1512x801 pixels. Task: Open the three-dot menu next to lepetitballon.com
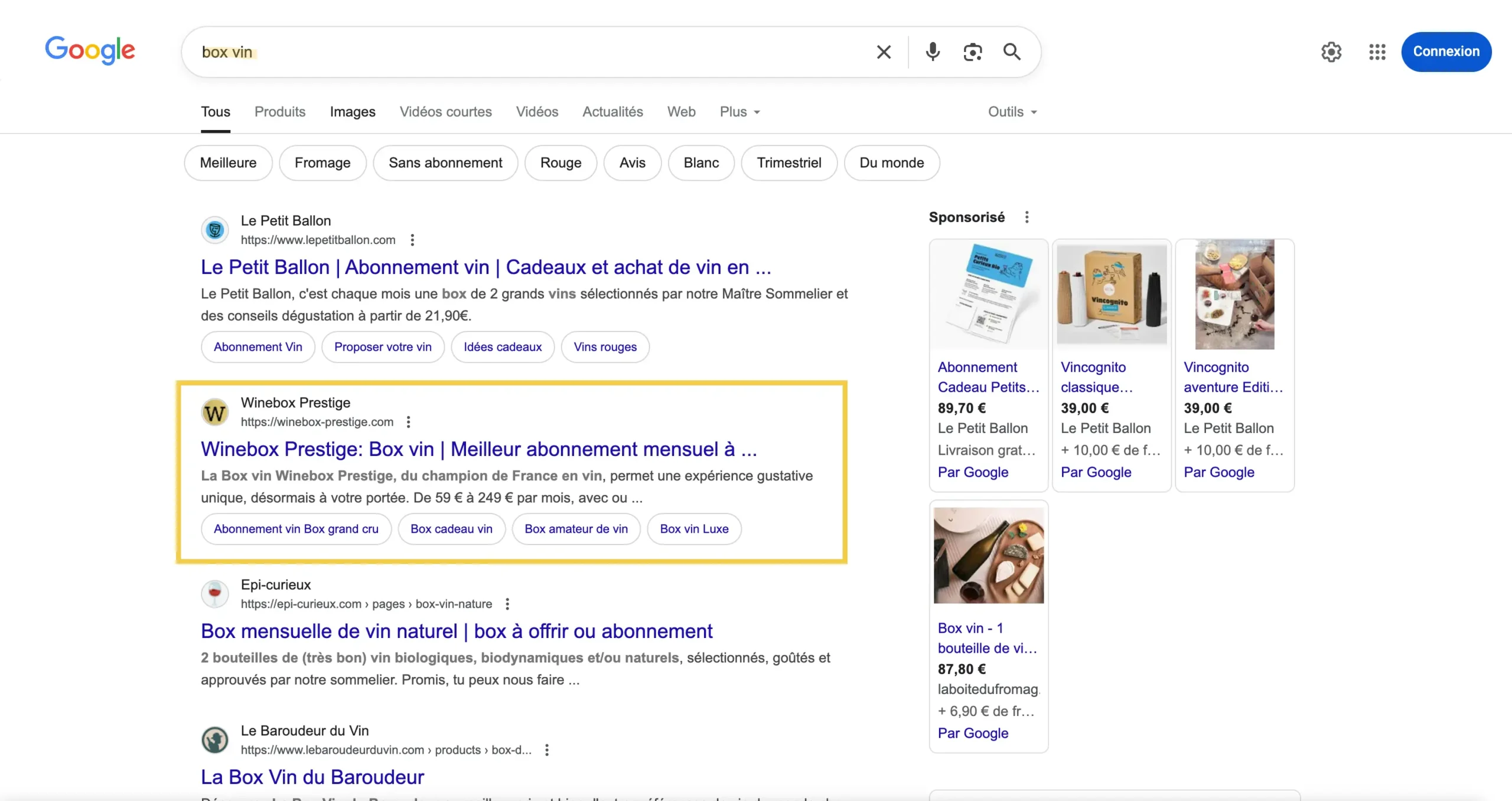tap(412, 240)
